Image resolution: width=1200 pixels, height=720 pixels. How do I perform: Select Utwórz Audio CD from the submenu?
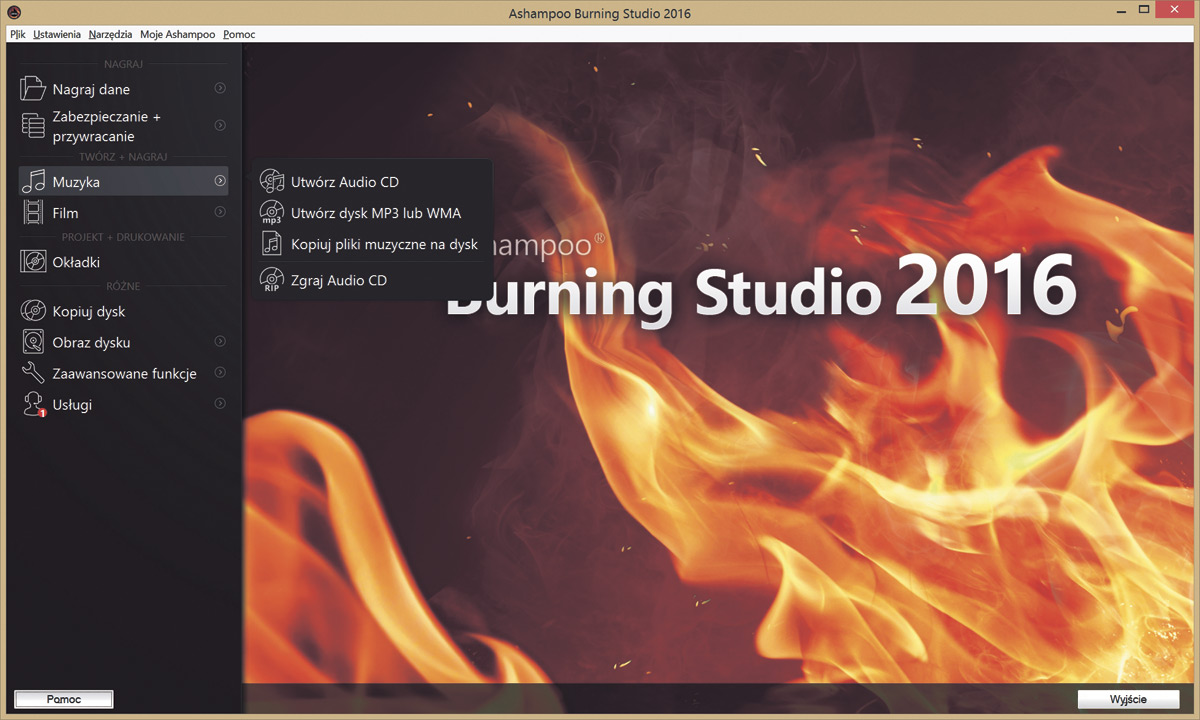(344, 182)
